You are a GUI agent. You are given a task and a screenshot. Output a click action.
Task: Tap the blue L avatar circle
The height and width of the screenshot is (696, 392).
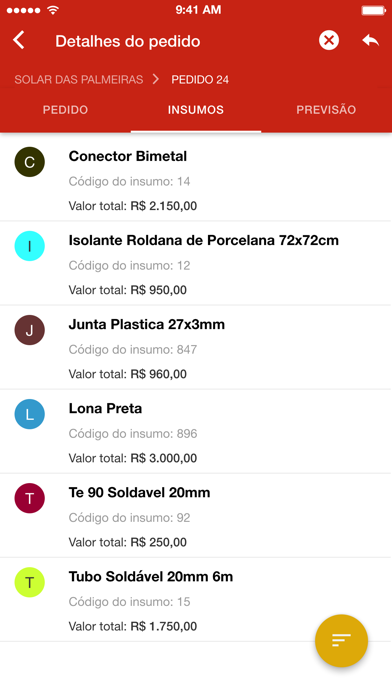tap(29, 414)
